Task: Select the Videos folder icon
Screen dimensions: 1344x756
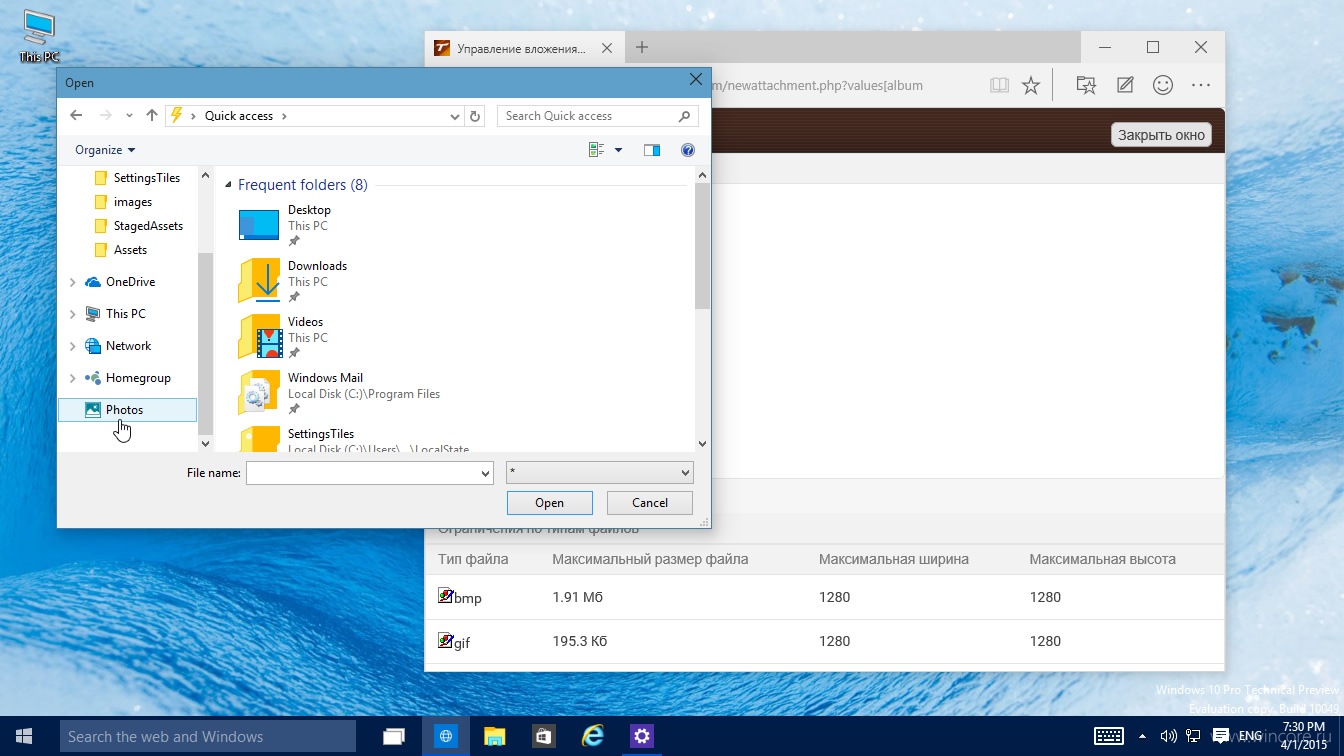Action: [259, 337]
